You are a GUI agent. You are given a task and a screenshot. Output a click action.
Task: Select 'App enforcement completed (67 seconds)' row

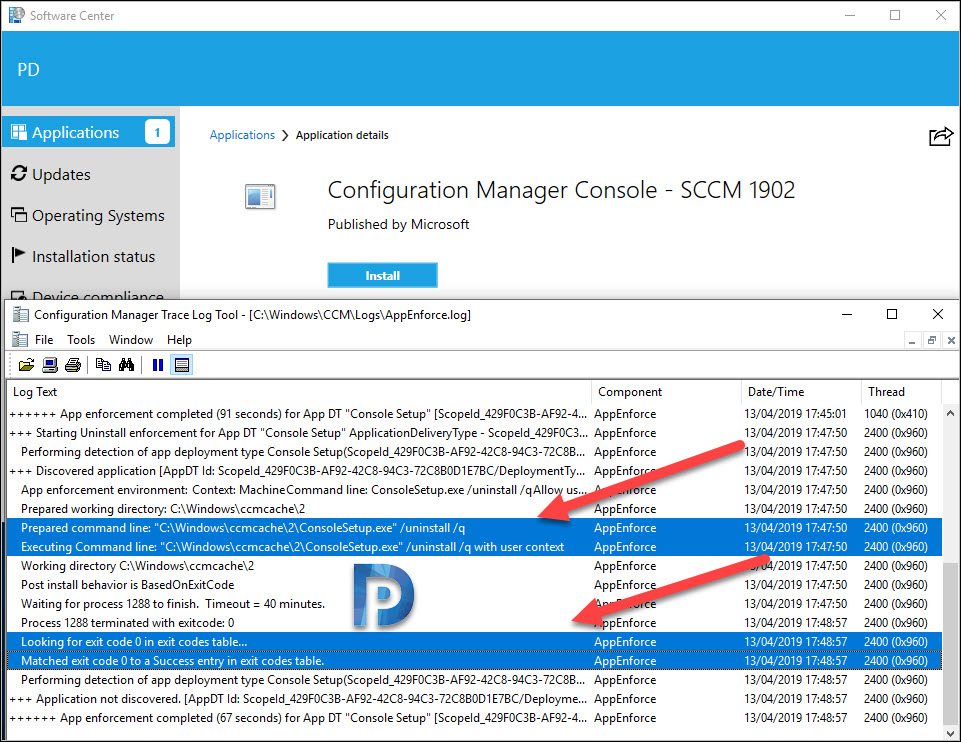[x=474, y=717]
